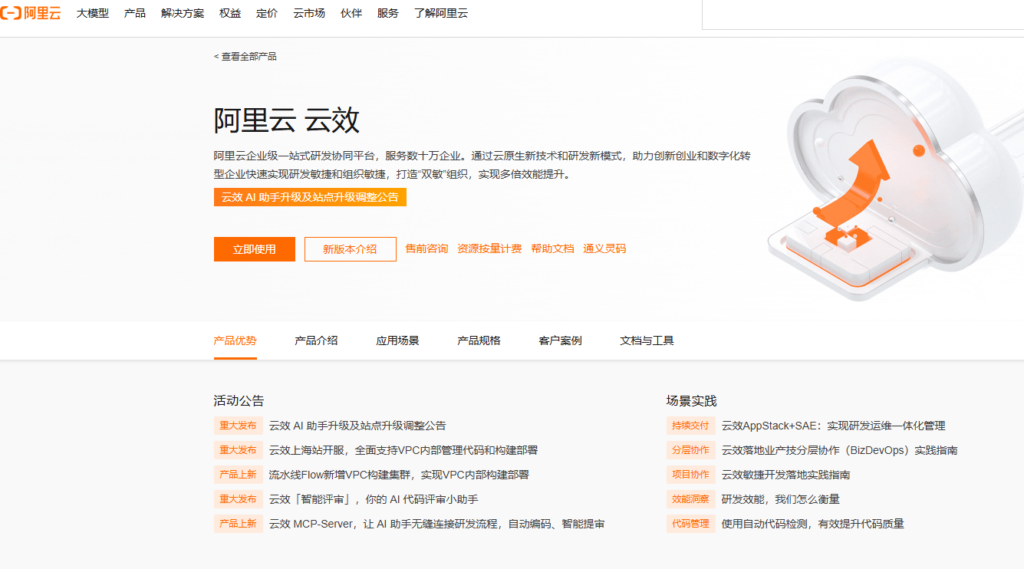Click the 立即使用 button
The image size is (1024, 569).
[x=254, y=249]
